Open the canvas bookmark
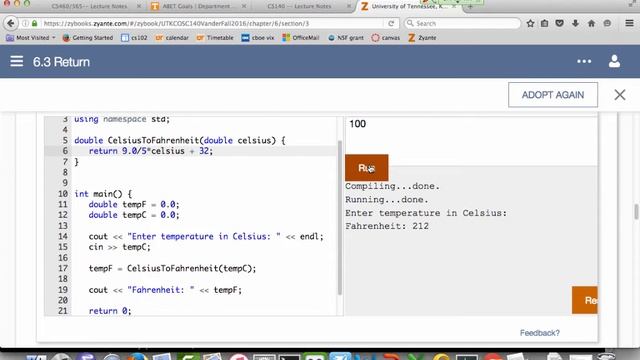 pos(386,38)
